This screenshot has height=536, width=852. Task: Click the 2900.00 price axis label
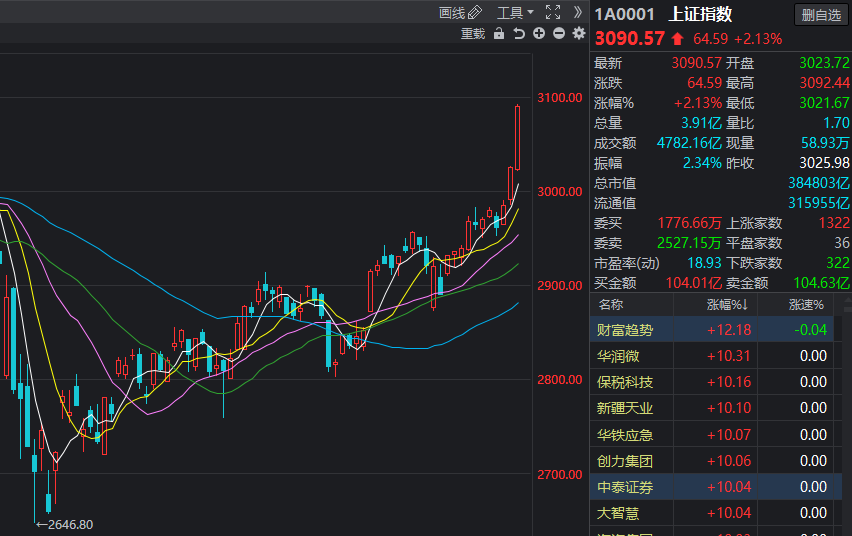point(560,286)
